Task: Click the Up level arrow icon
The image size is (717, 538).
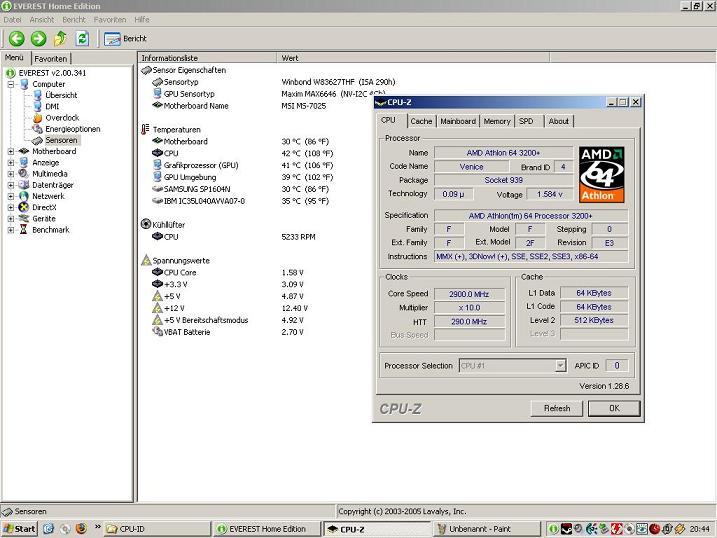Action: coord(60,39)
